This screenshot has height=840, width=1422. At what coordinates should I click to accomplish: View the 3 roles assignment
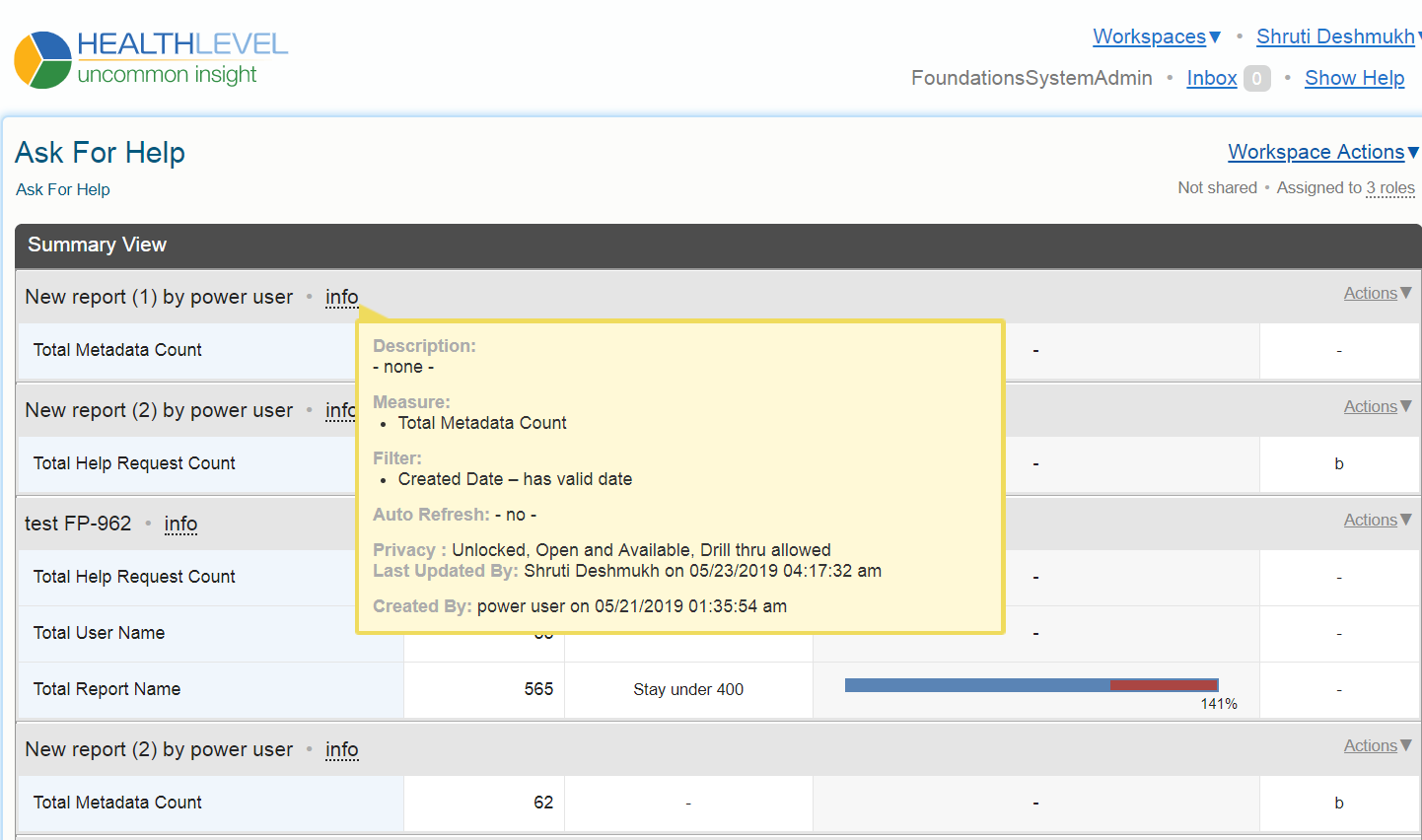1389,187
